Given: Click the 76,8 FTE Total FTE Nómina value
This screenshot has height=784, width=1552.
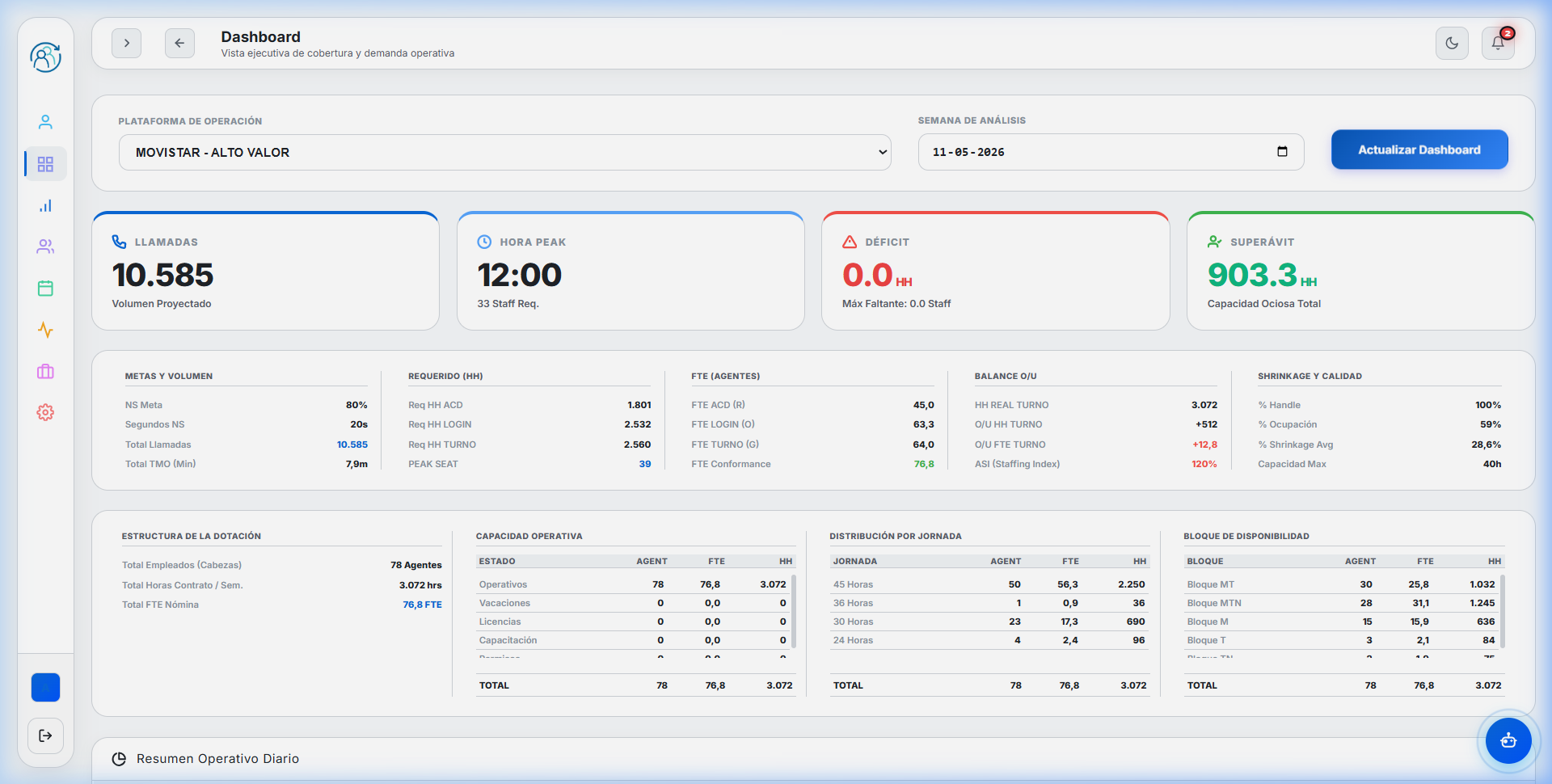Looking at the screenshot, I should [x=422, y=605].
